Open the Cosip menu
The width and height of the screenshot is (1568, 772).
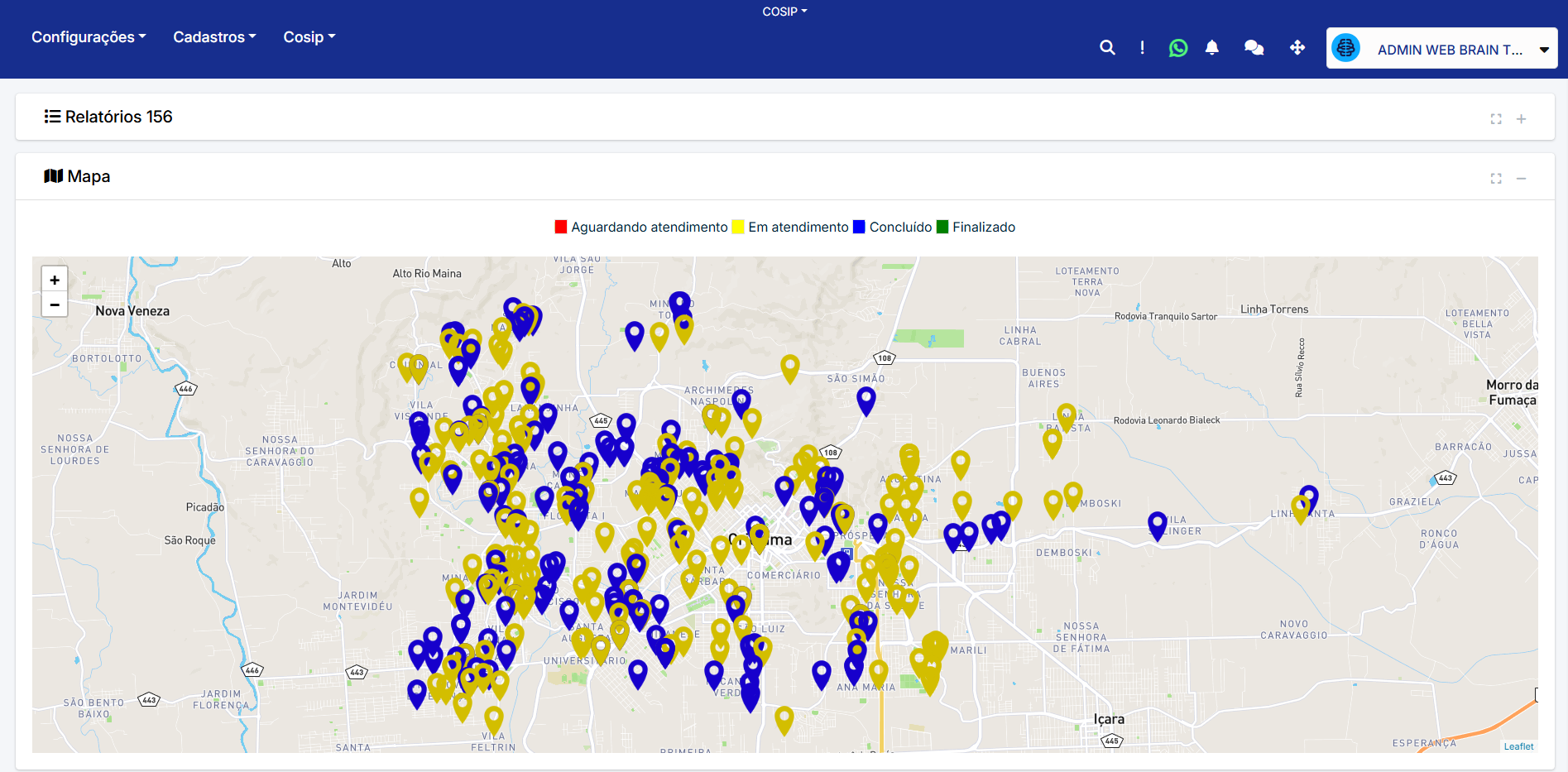pyautogui.click(x=309, y=37)
